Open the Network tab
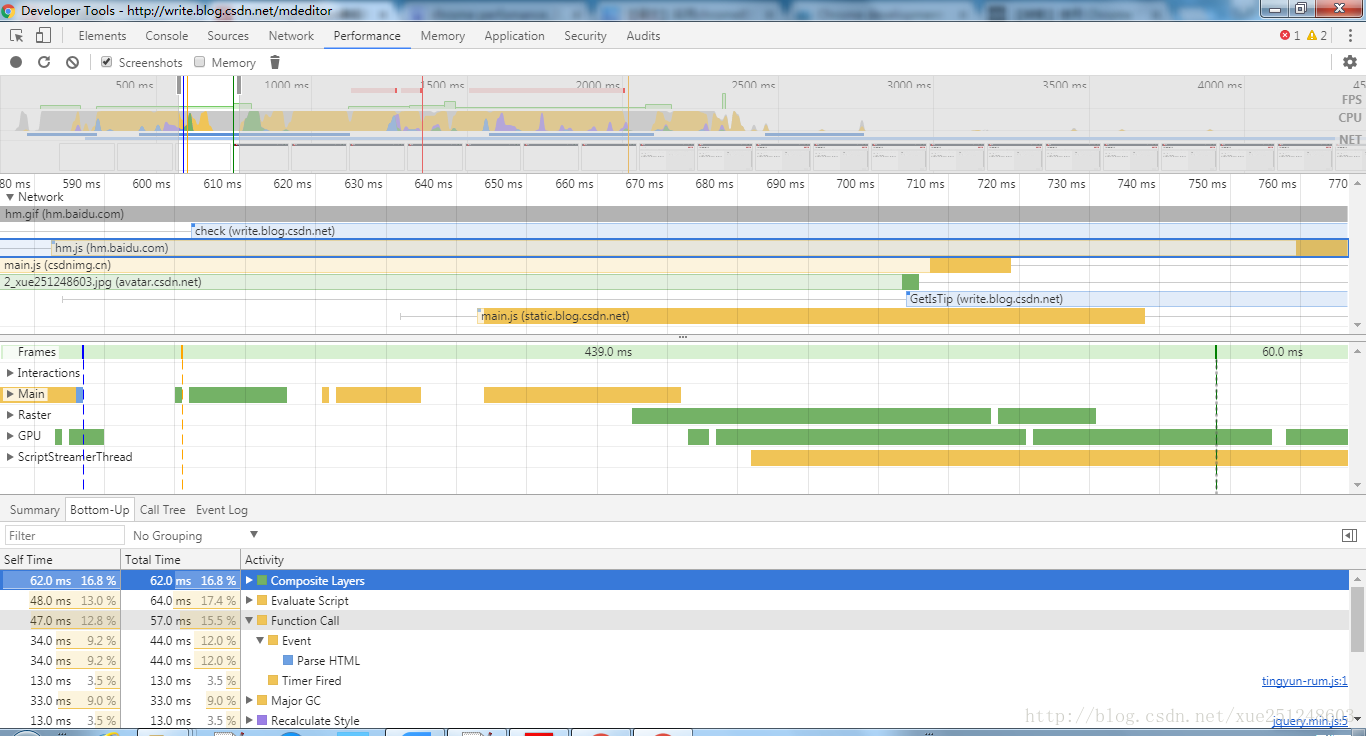Image resolution: width=1366 pixels, height=736 pixels. click(x=291, y=36)
